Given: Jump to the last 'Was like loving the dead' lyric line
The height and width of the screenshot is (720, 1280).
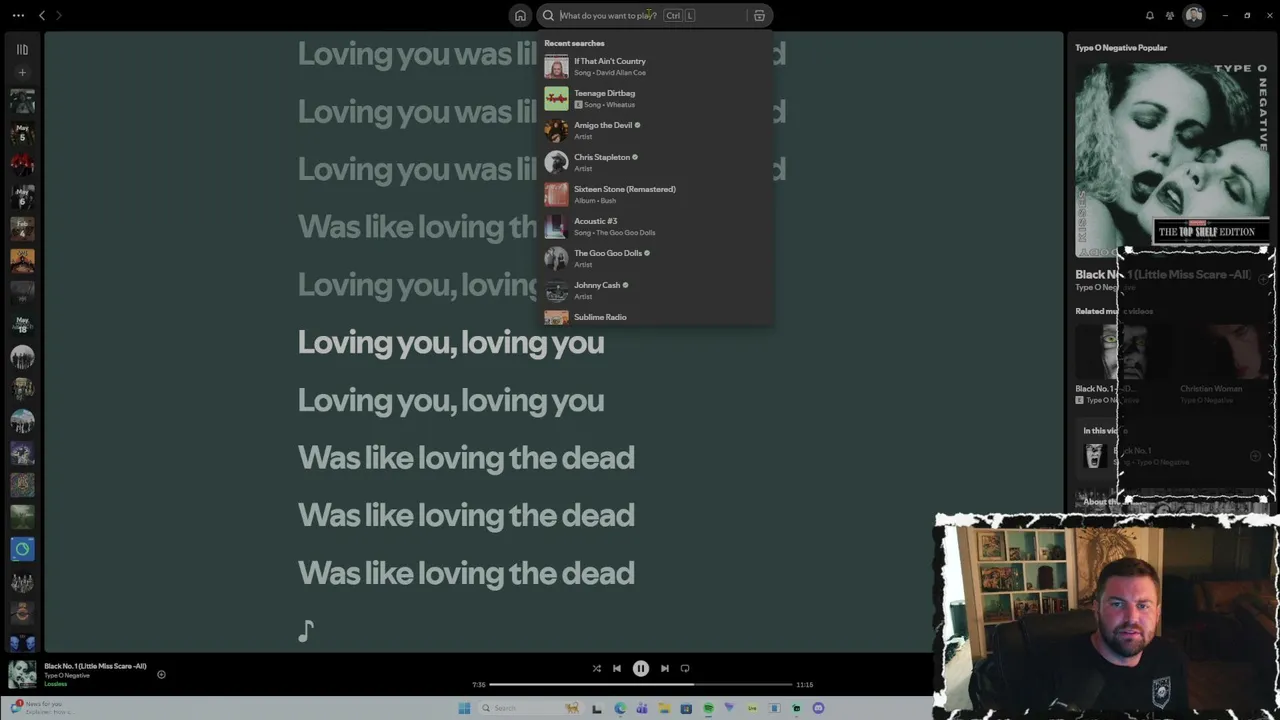Looking at the screenshot, I should [466, 573].
